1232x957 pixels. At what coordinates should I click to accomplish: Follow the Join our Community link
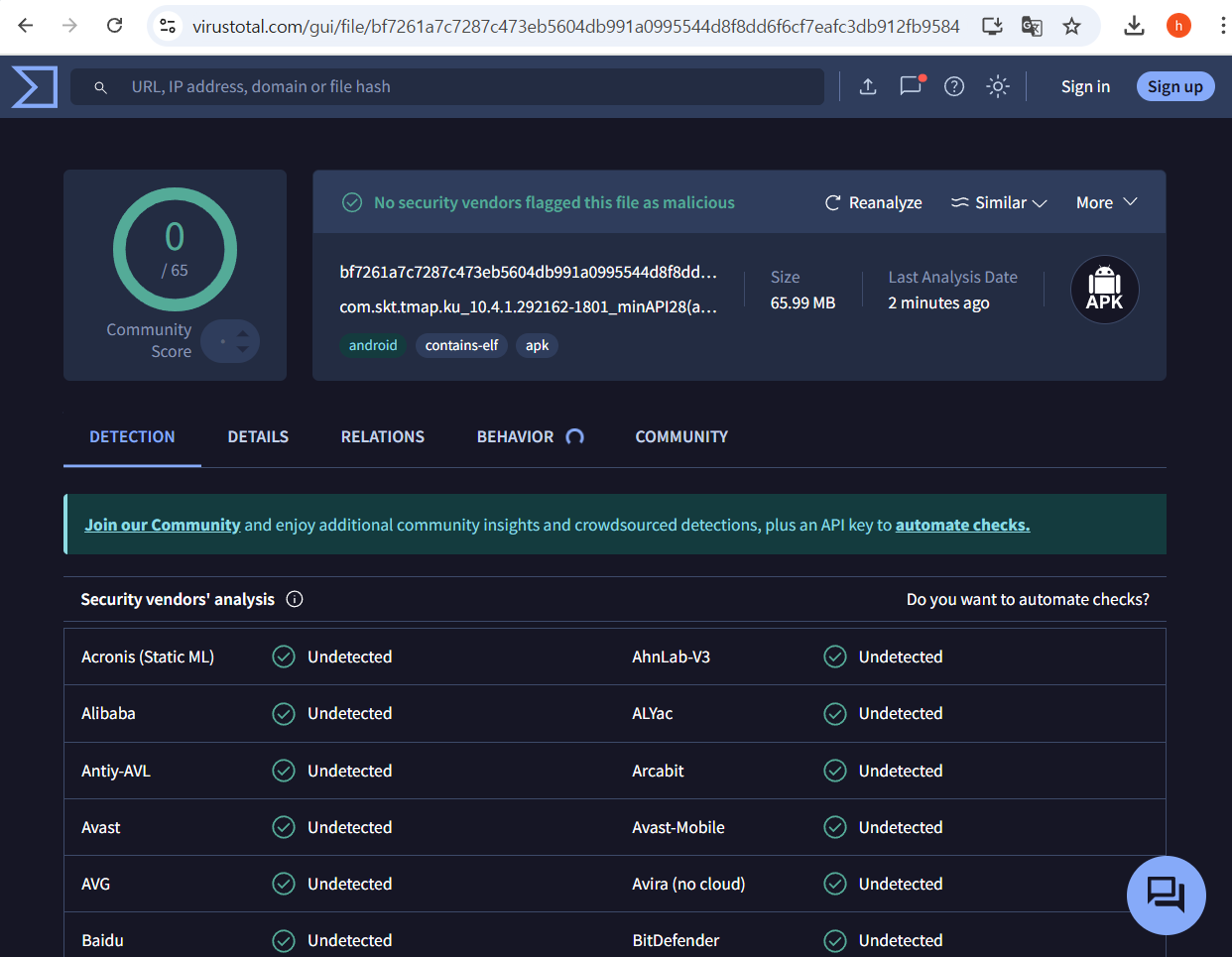(162, 525)
